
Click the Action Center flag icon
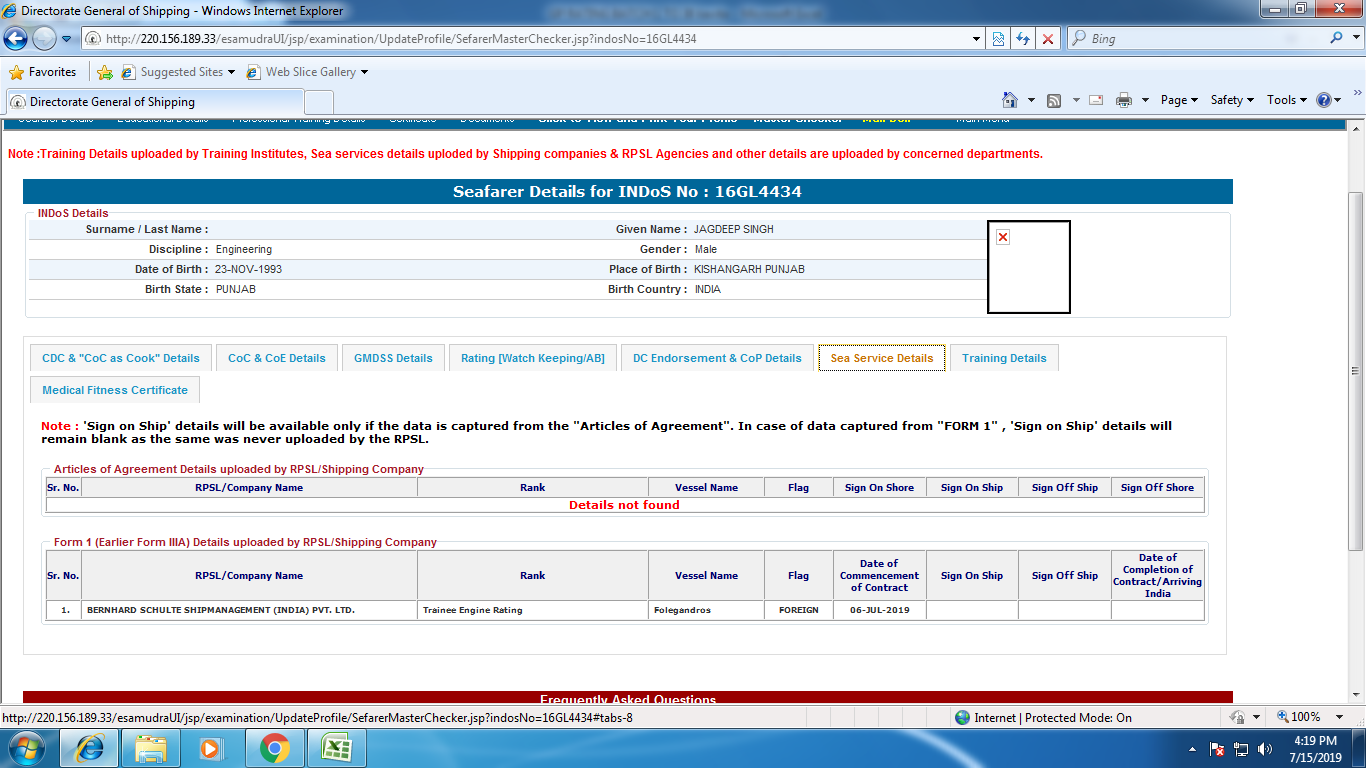point(1217,748)
